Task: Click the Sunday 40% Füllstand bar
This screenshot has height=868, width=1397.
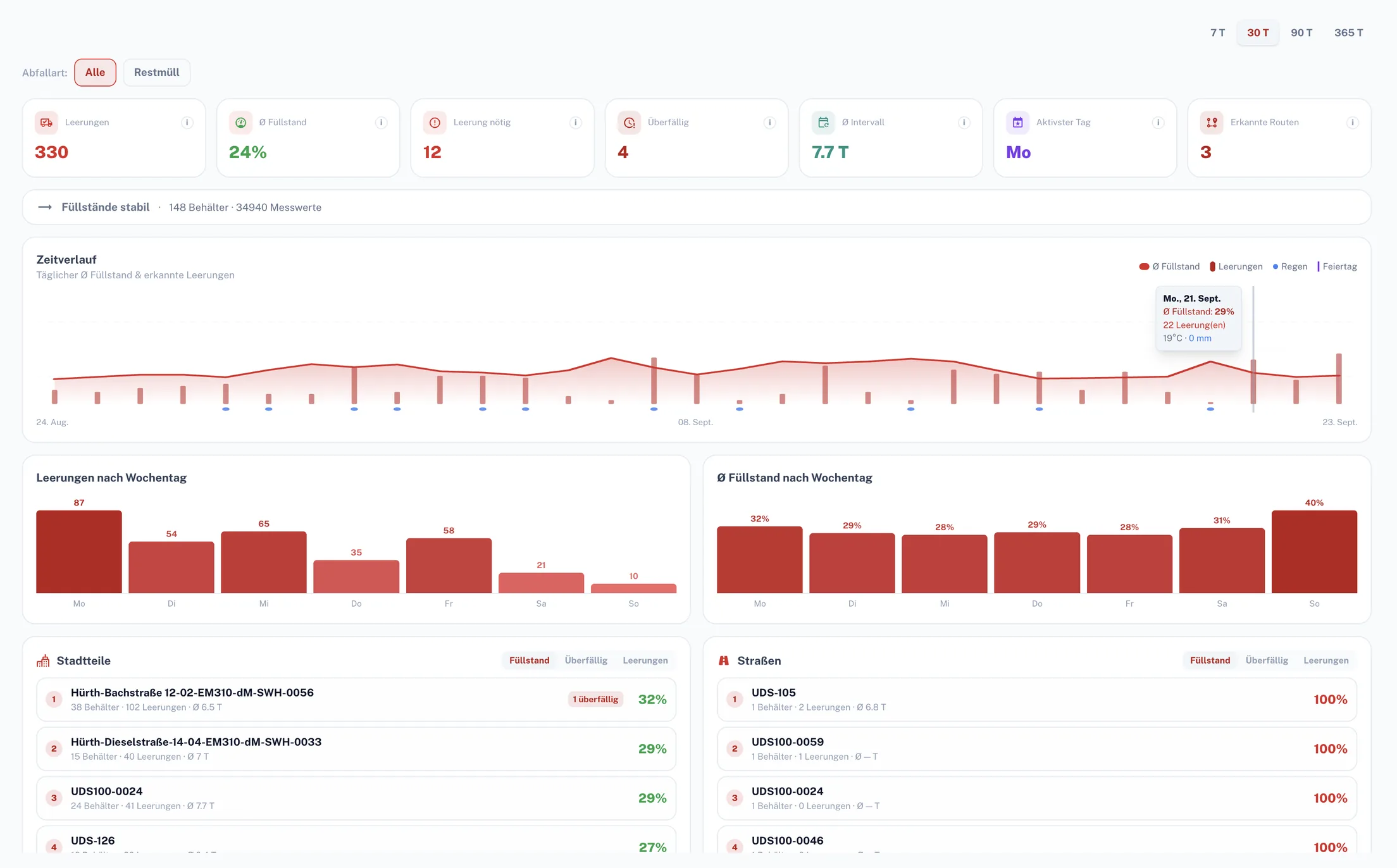Action: (x=1314, y=552)
